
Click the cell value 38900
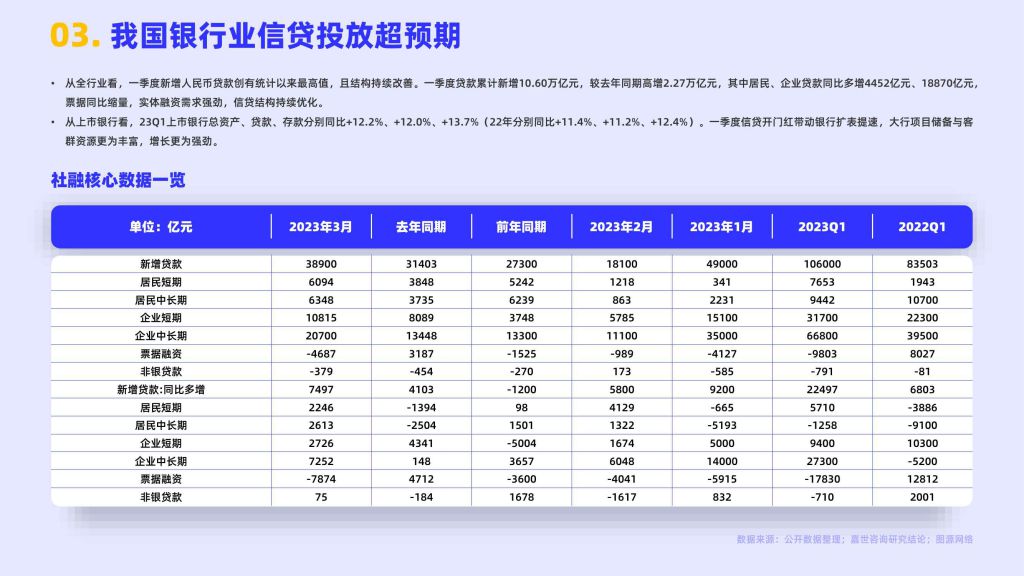(x=321, y=264)
